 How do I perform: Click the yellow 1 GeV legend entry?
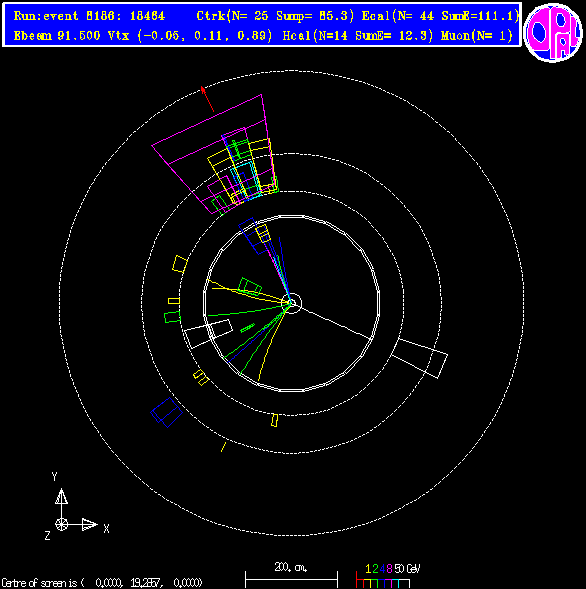368,569
